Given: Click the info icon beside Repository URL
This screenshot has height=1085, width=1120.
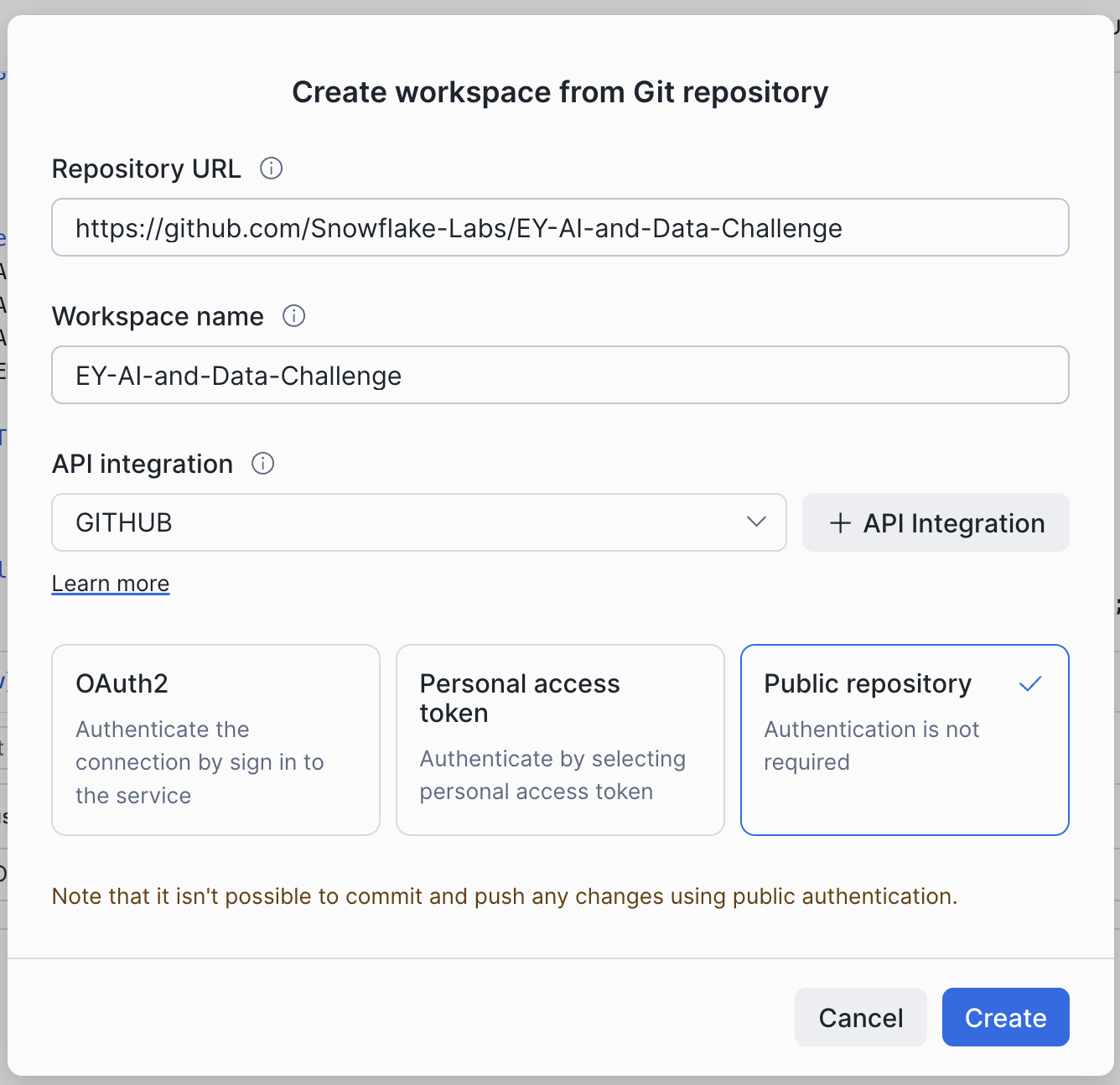Looking at the screenshot, I should (x=271, y=169).
